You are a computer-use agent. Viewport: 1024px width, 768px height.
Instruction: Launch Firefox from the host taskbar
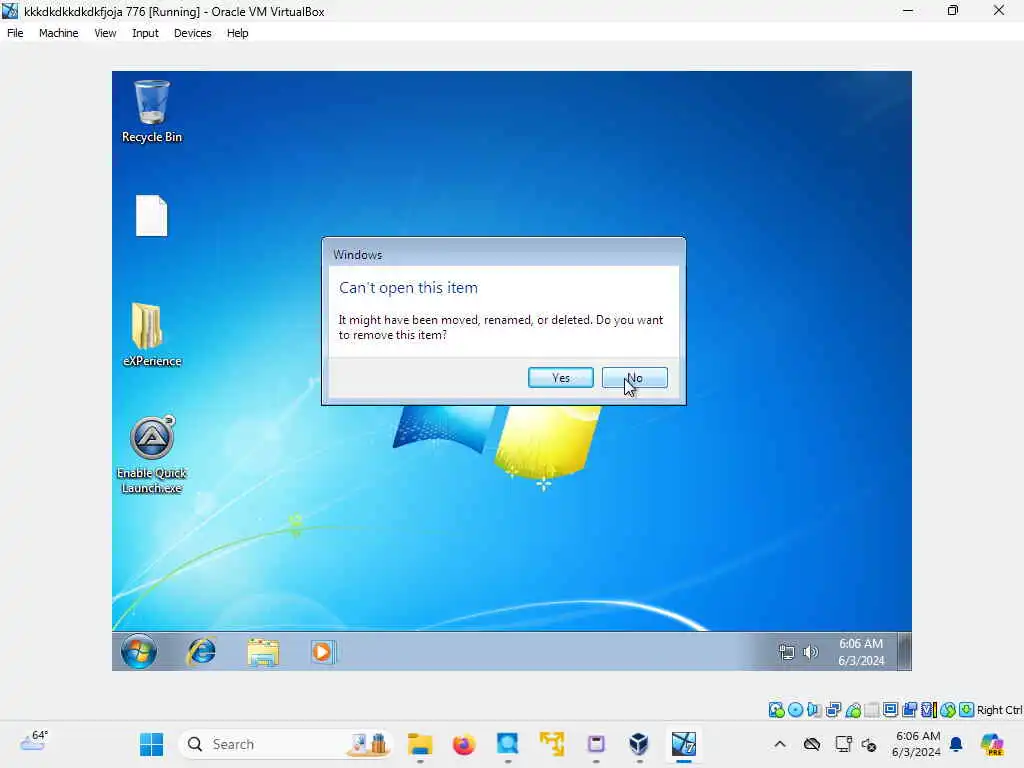click(x=464, y=744)
